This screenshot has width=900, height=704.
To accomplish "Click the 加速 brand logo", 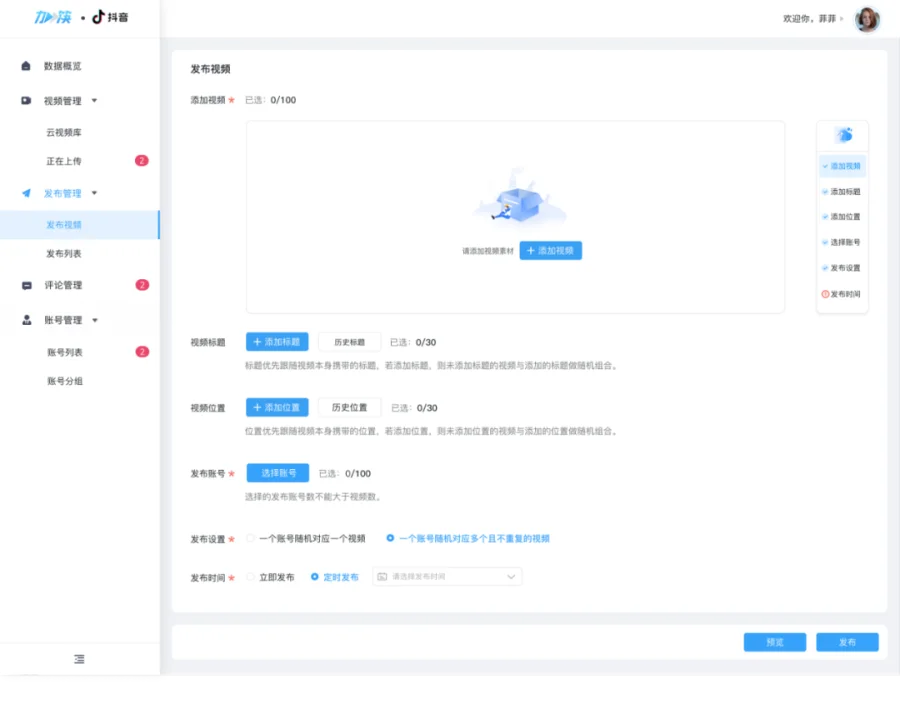I will pyautogui.click(x=53, y=17).
